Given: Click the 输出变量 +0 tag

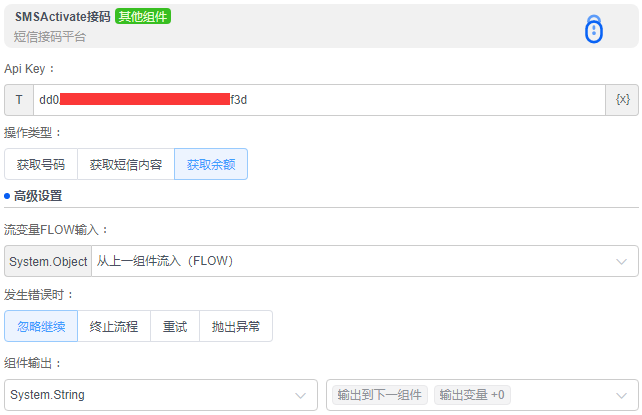Looking at the screenshot, I should pyautogui.click(x=473, y=395).
